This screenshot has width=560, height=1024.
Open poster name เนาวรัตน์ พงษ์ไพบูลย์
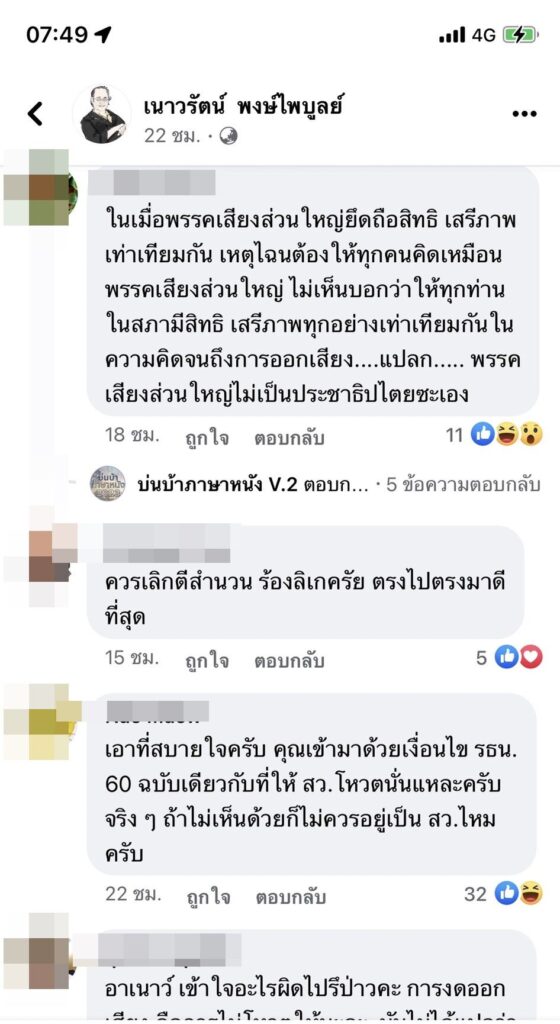(243, 104)
